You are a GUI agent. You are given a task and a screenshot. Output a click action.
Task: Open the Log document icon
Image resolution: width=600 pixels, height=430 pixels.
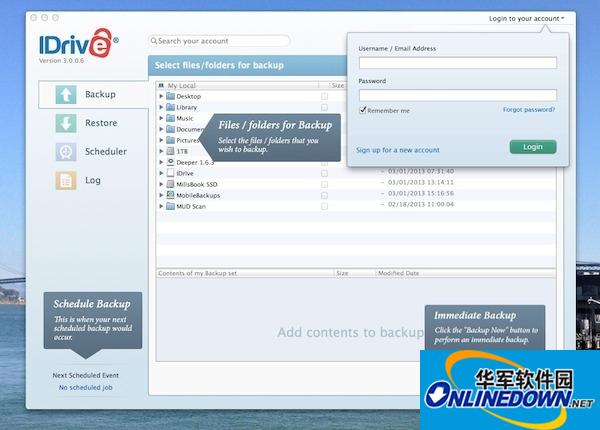point(65,181)
